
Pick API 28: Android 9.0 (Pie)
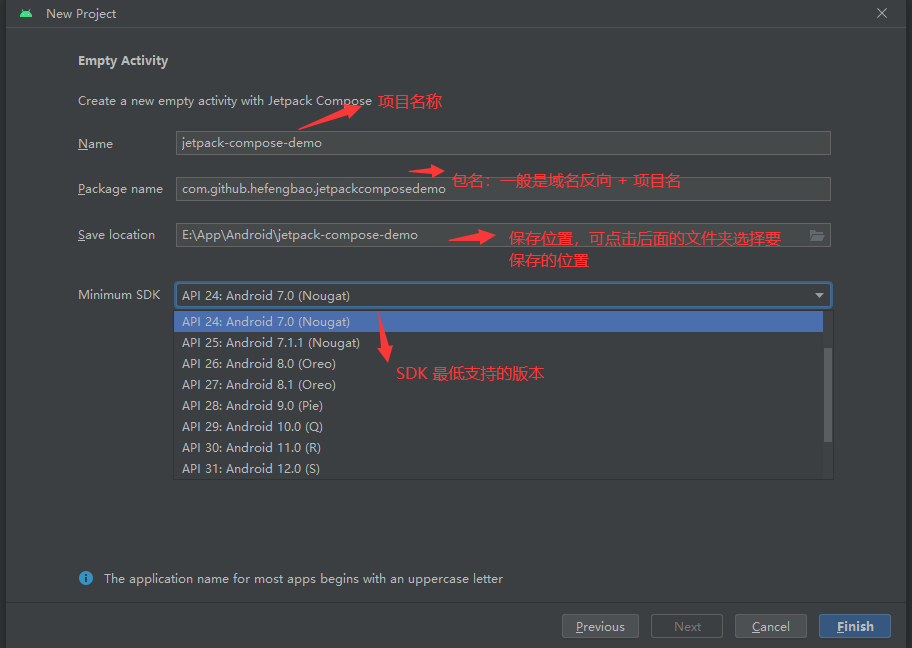[x=498, y=405]
